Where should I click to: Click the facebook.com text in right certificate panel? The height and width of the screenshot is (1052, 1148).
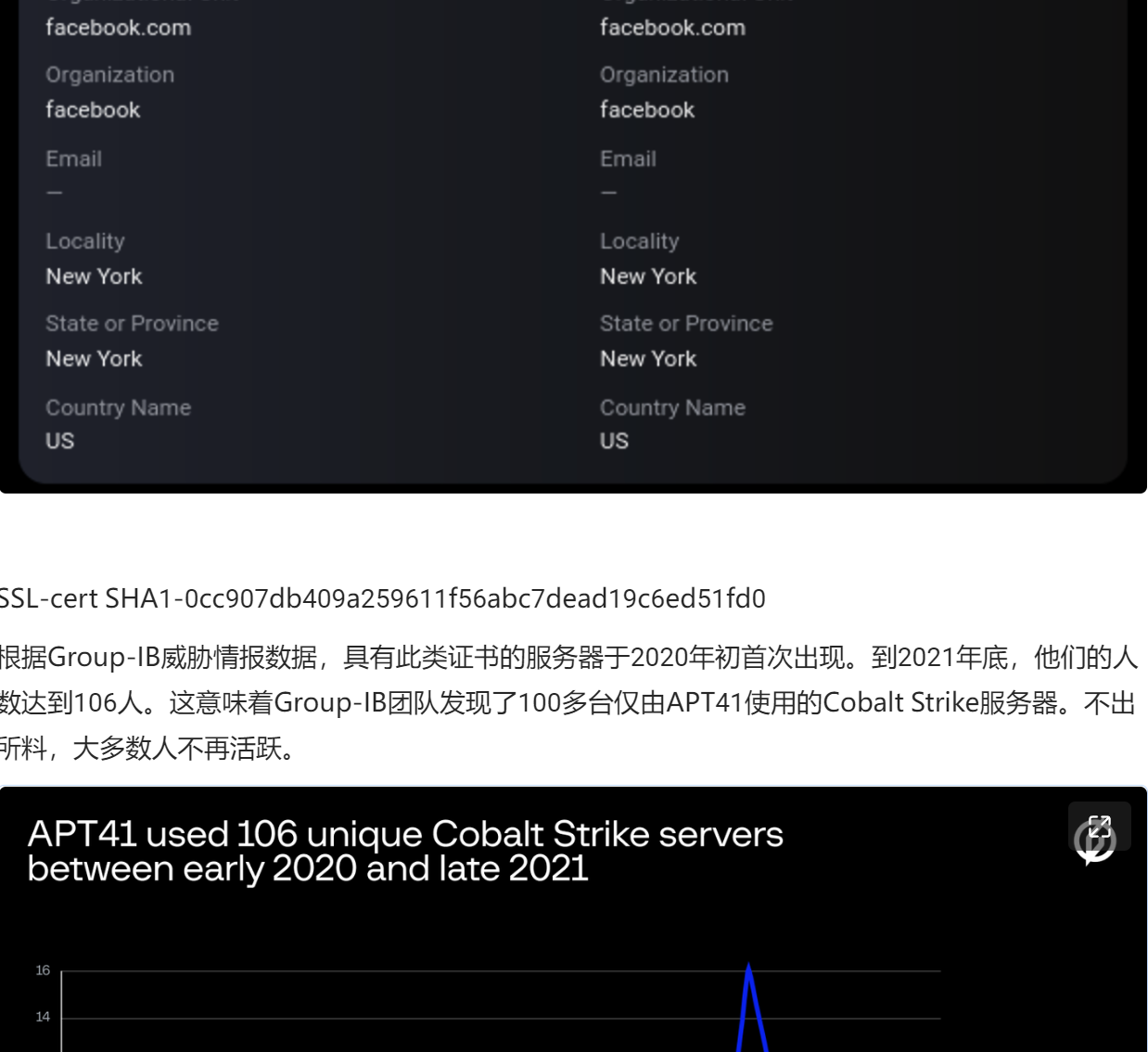(x=673, y=28)
